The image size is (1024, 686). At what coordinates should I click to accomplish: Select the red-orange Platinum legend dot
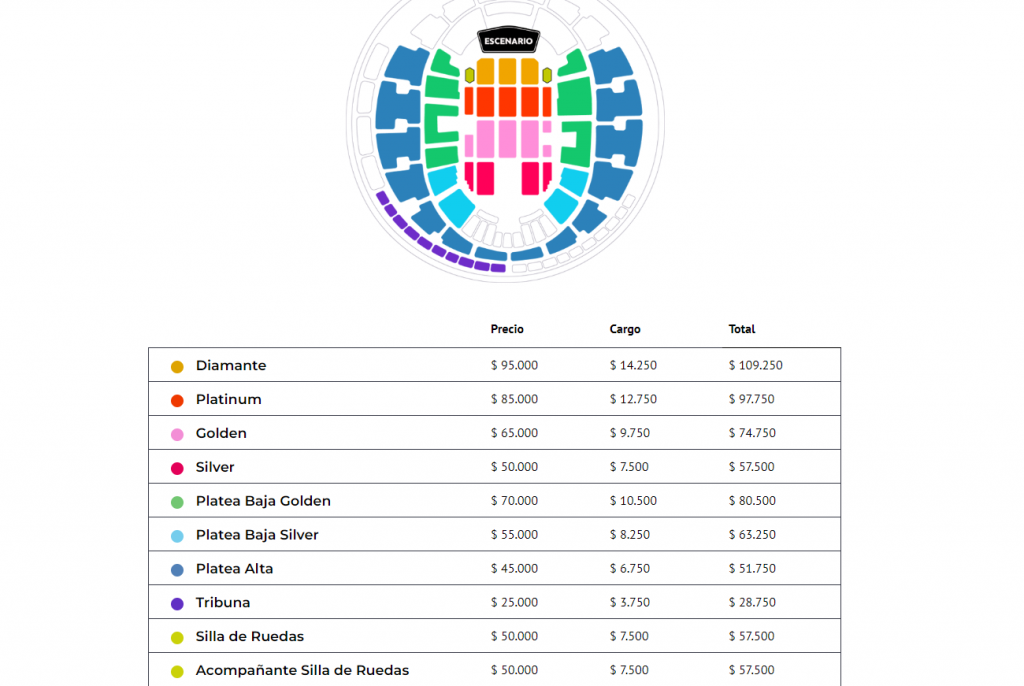[x=177, y=400]
